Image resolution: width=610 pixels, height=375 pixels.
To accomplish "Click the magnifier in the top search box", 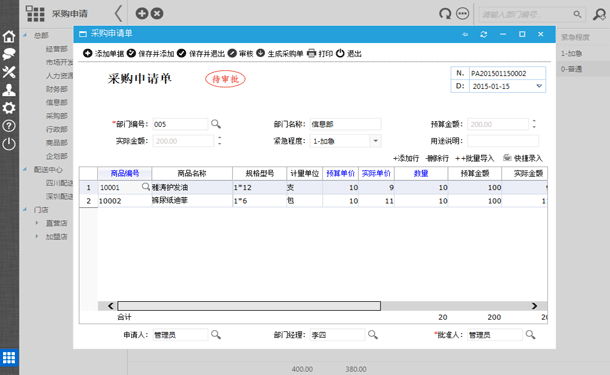I will 577,14.
